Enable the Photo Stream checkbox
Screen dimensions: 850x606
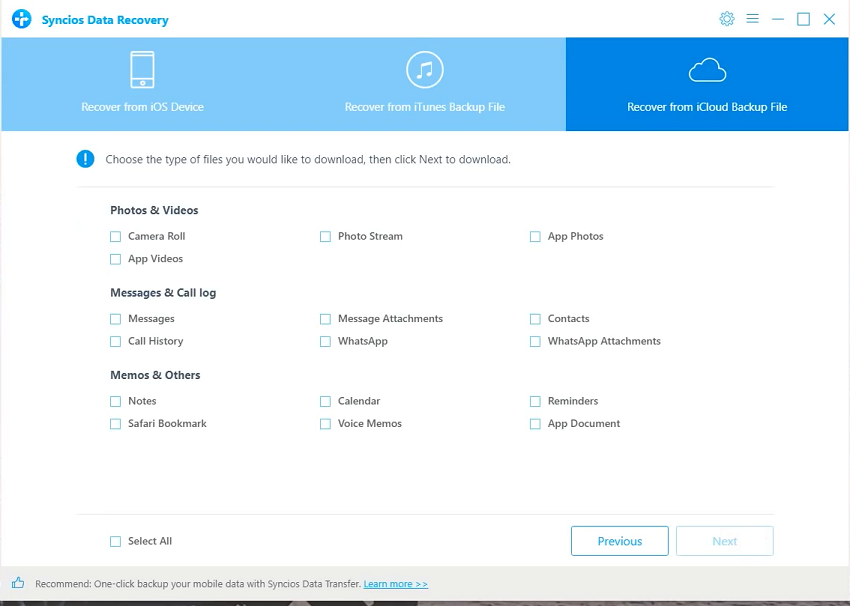point(325,236)
